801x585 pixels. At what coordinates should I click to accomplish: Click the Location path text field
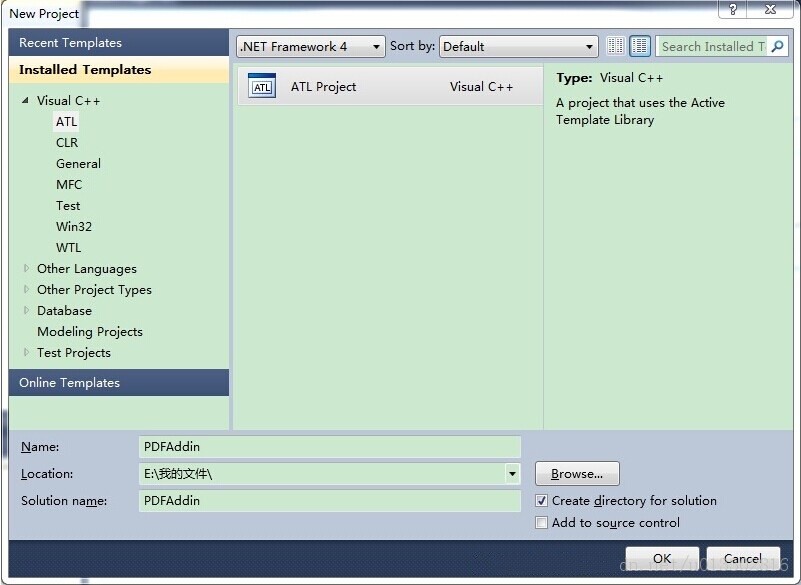point(322,474)
